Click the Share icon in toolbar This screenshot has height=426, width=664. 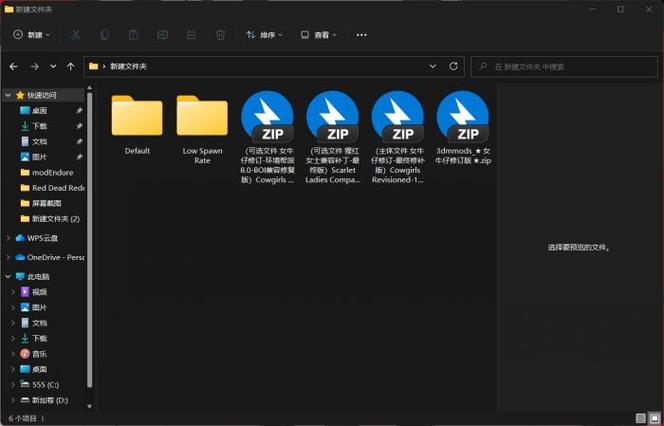click(x=191, y=35)
